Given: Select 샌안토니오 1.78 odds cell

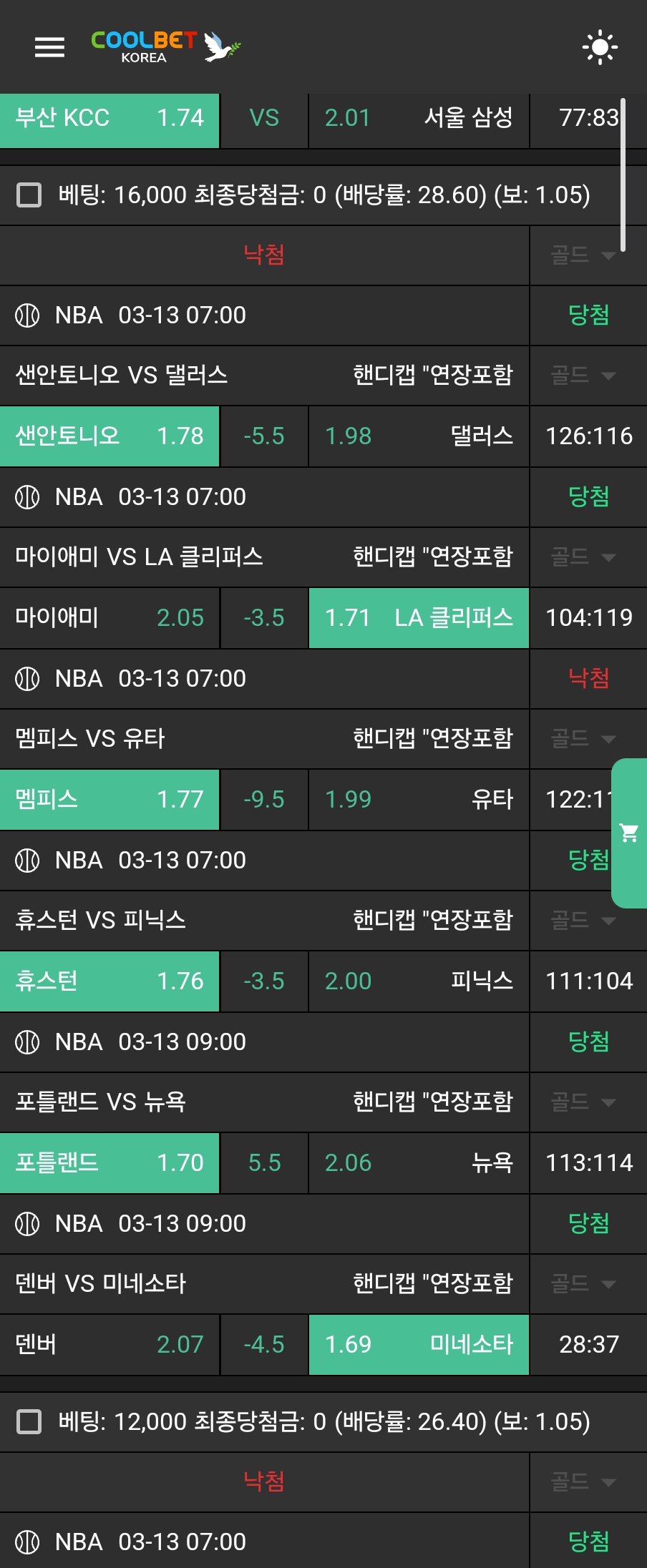Looking at the screenshot, I should 110,436.
